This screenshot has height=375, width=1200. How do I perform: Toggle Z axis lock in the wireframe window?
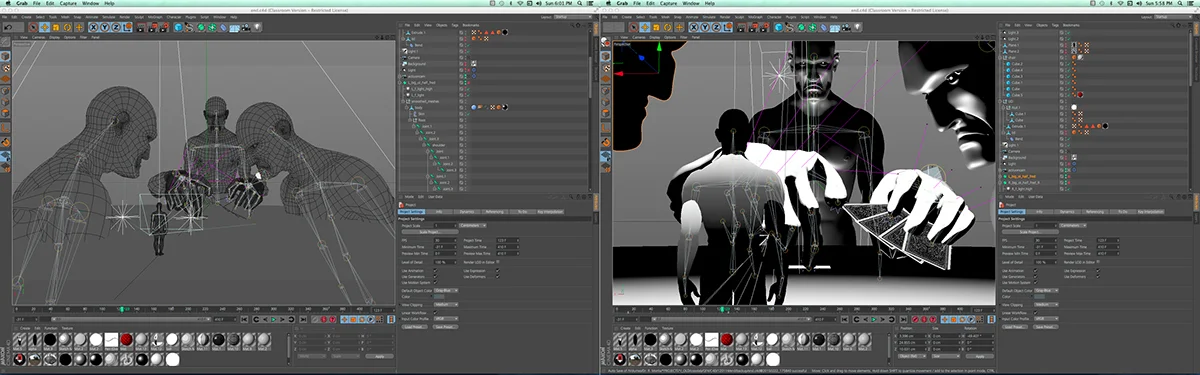pos(116,27)
